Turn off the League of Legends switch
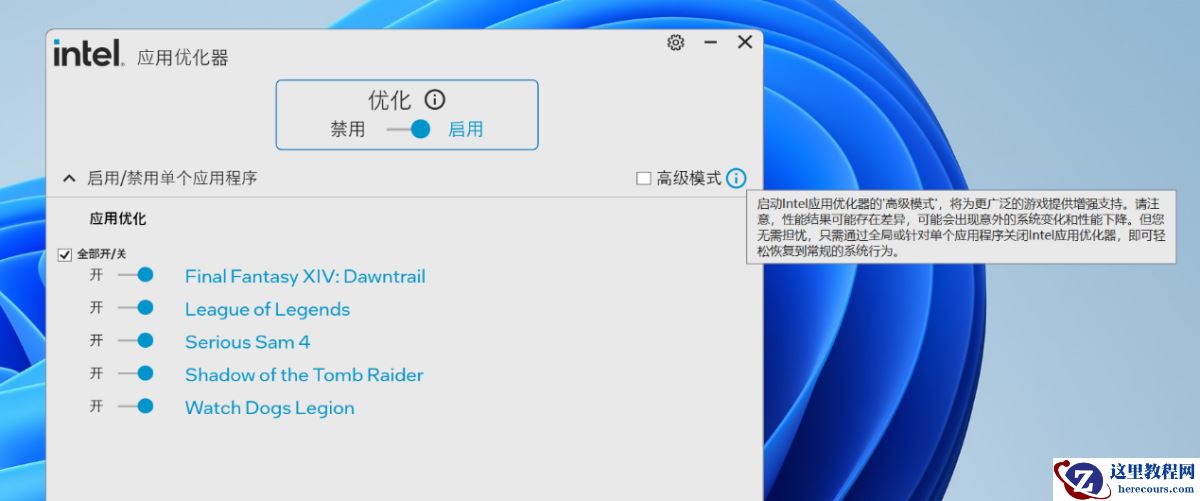1200x501 pixels. click(x=135, y=308)
